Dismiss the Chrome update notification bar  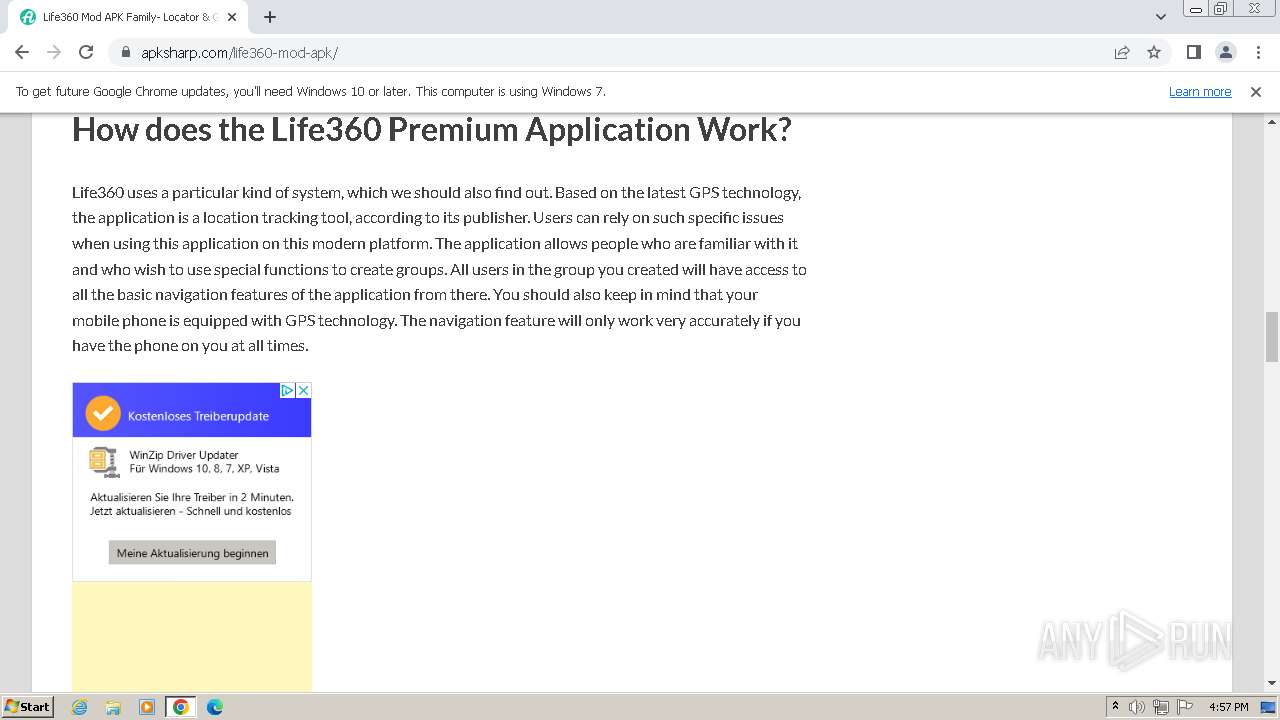click(1256, 91)
